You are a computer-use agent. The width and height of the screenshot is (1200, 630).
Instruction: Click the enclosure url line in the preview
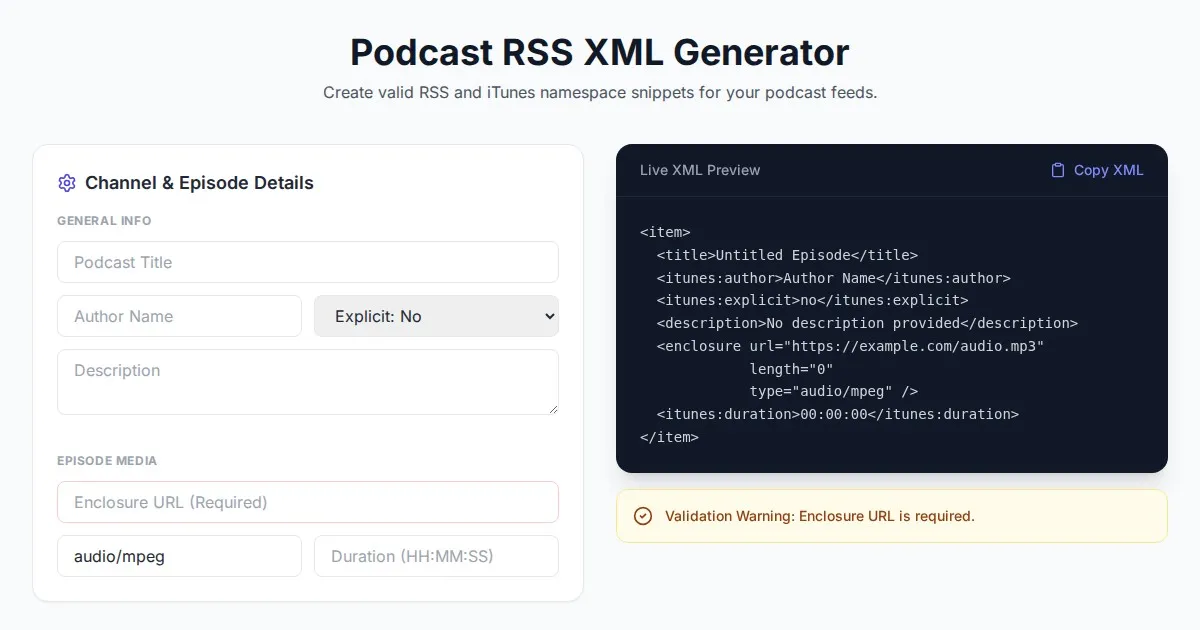(850, 346)
